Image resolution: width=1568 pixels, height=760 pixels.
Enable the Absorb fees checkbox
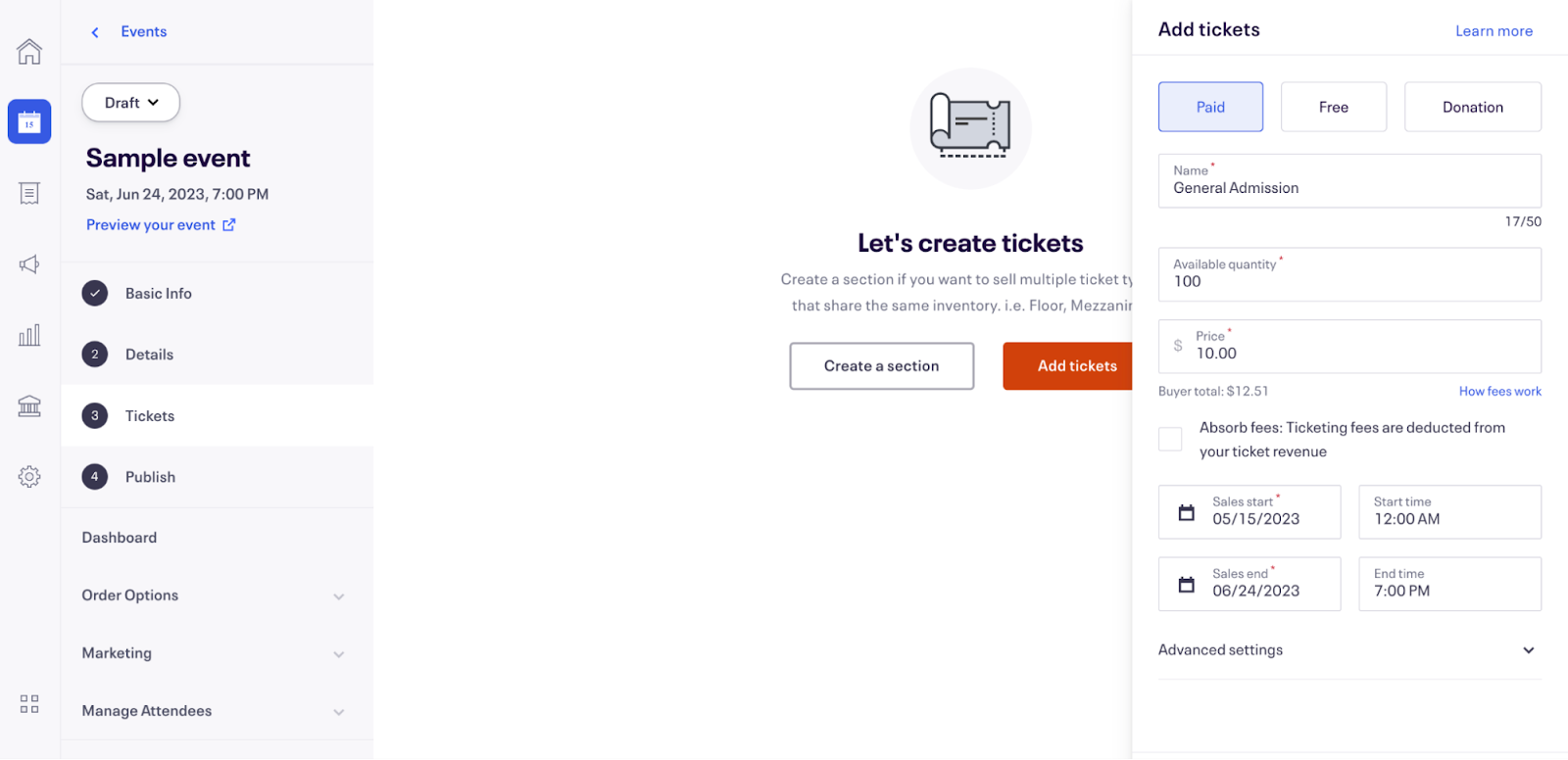click(1170, 439)
